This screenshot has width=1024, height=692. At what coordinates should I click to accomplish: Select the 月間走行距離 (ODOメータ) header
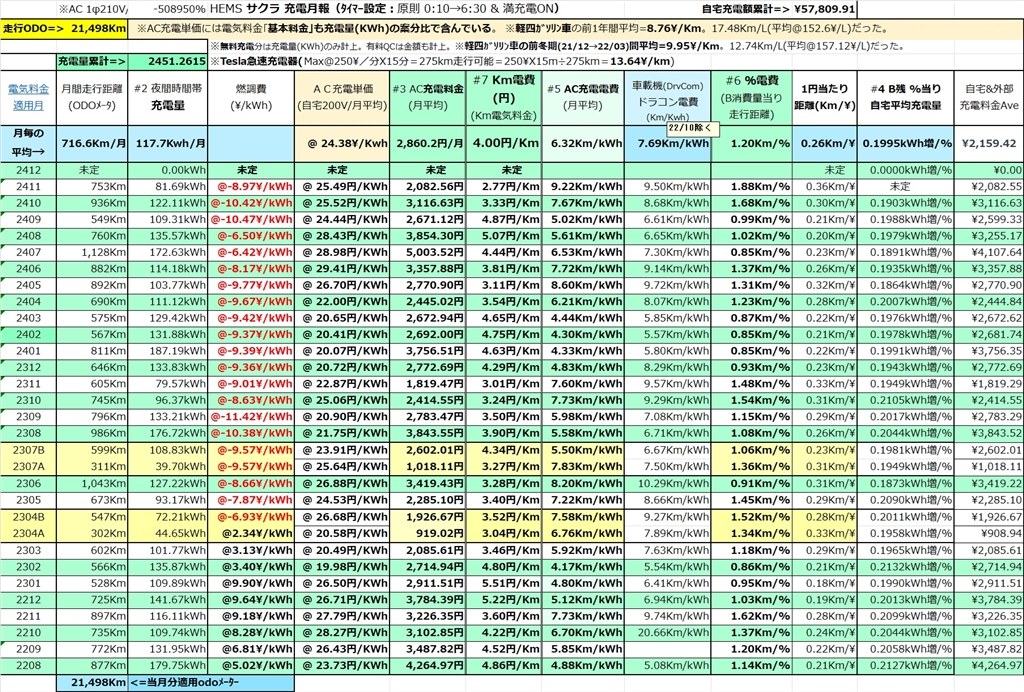92,97
